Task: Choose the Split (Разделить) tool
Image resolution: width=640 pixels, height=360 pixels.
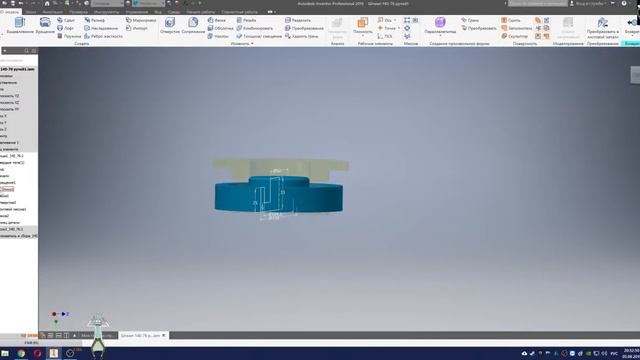Action: (298, 20)
